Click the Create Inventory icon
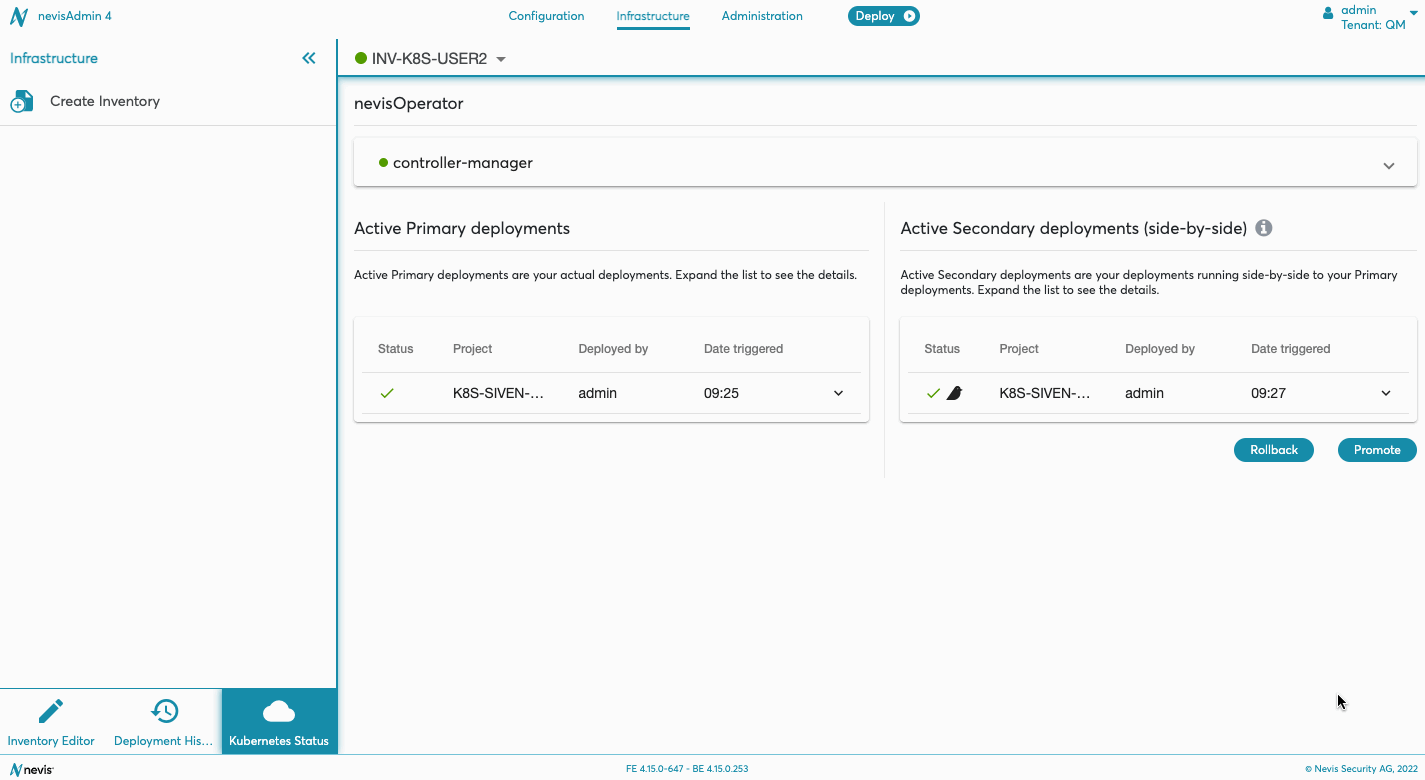 point(22,102)
